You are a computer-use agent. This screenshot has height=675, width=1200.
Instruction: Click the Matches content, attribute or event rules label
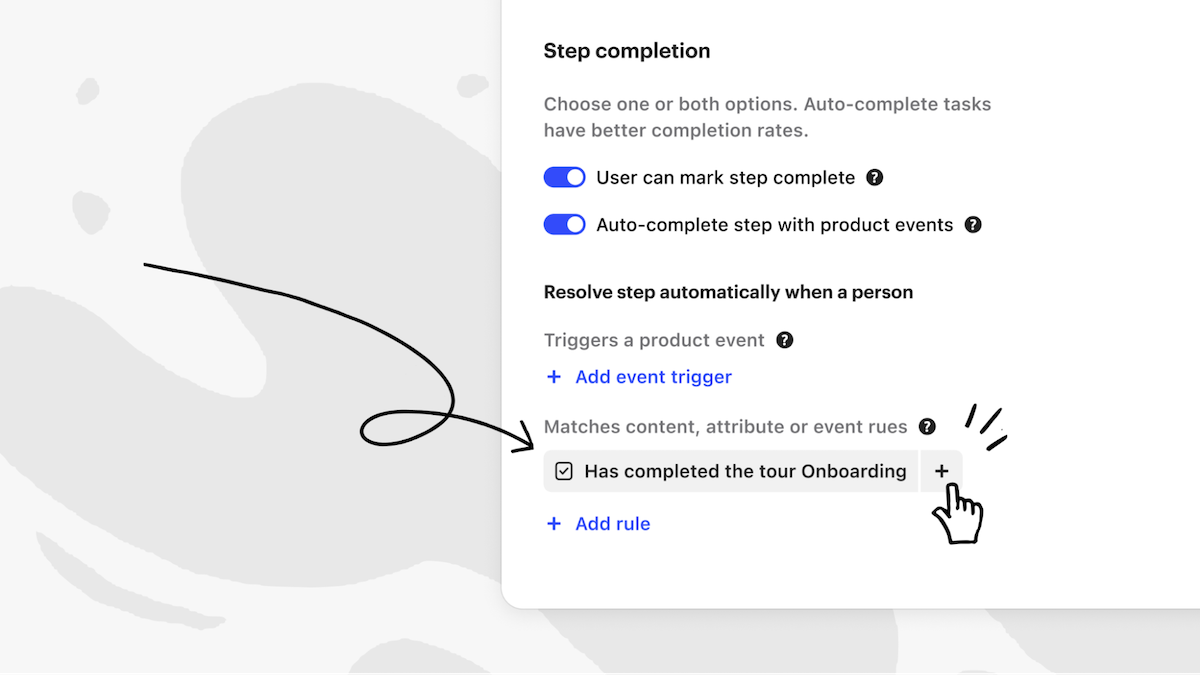(x=725, y=427)
